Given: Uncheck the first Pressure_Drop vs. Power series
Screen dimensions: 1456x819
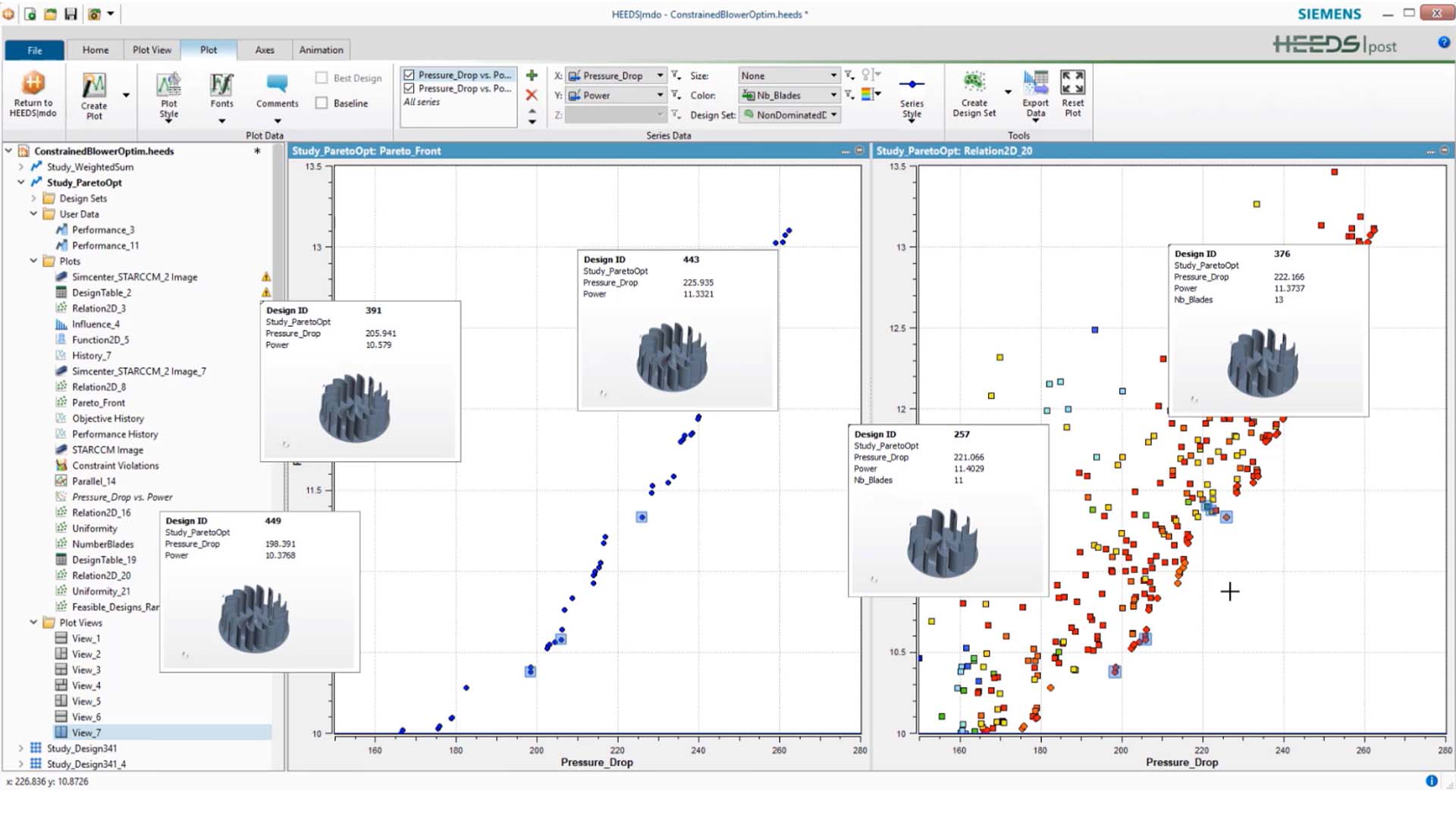Looking at the screenshot, I should pos(409,74).
